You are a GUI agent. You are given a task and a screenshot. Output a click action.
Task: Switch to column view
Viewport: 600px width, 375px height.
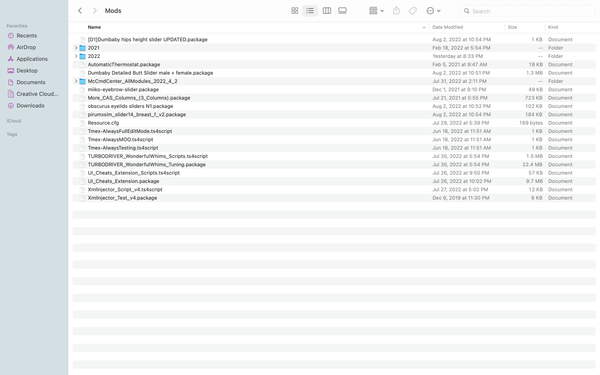(x=327, y=11)
